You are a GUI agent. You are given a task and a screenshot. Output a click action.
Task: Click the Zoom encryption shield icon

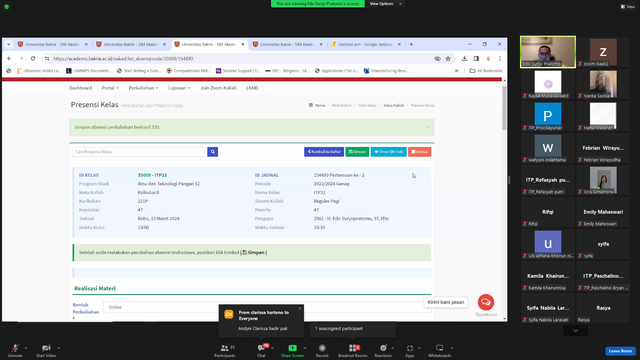(7, 7)
